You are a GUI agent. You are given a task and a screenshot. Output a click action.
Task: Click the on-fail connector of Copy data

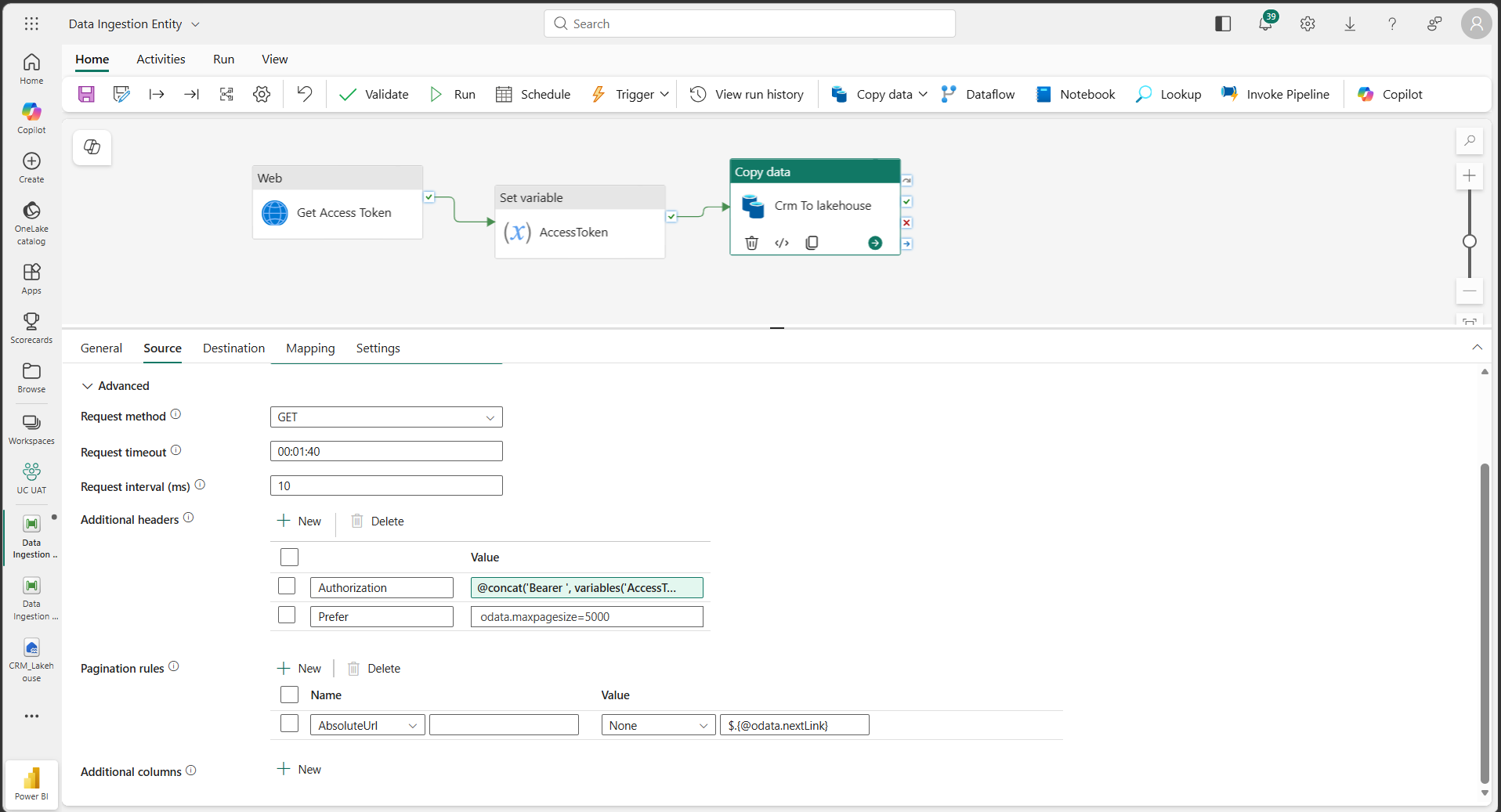coord(906,222)
